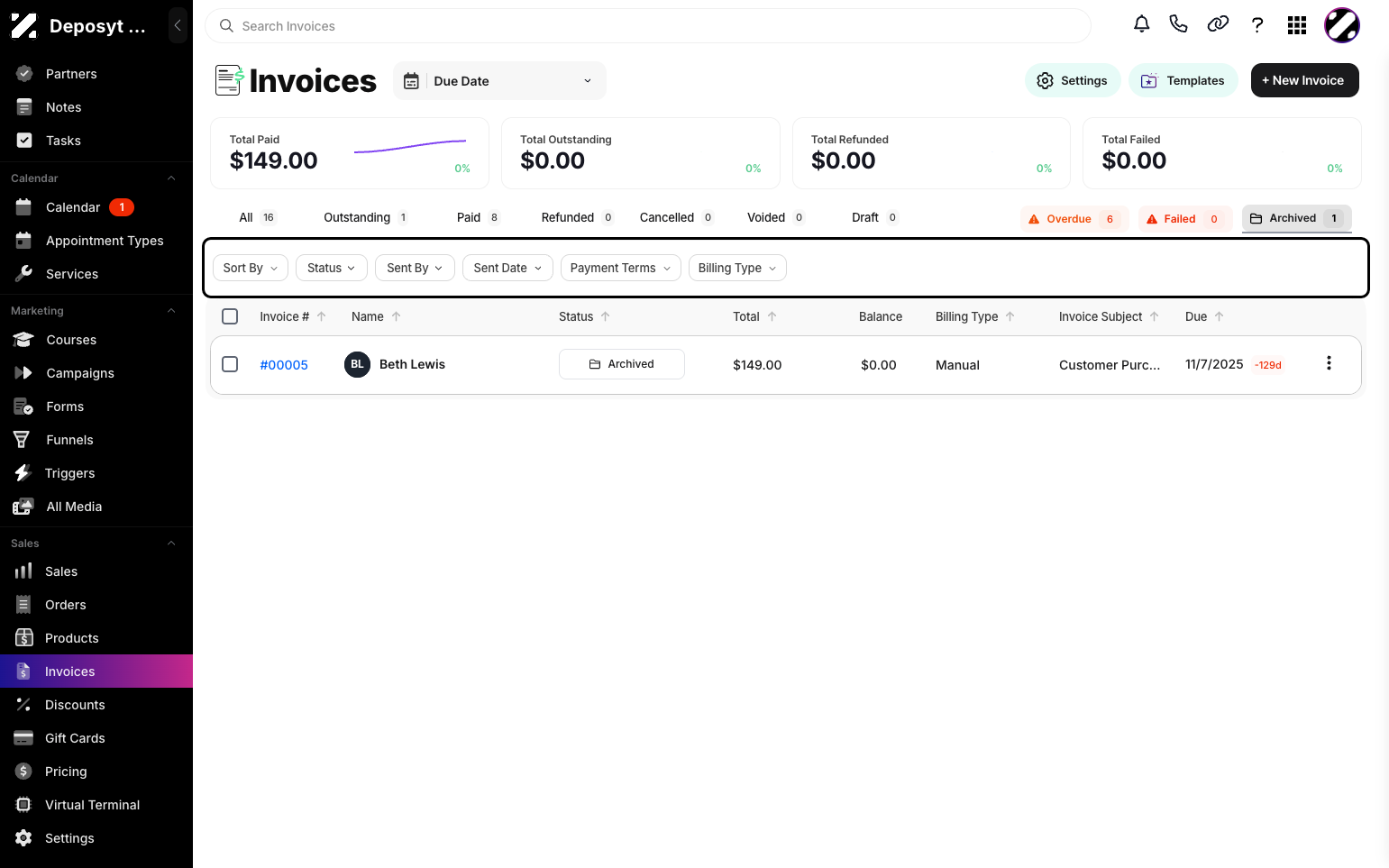The height and width of the screenshot is (868, 1389).
Task: Open All Media in the sidebar
Action: coord(96,507)
